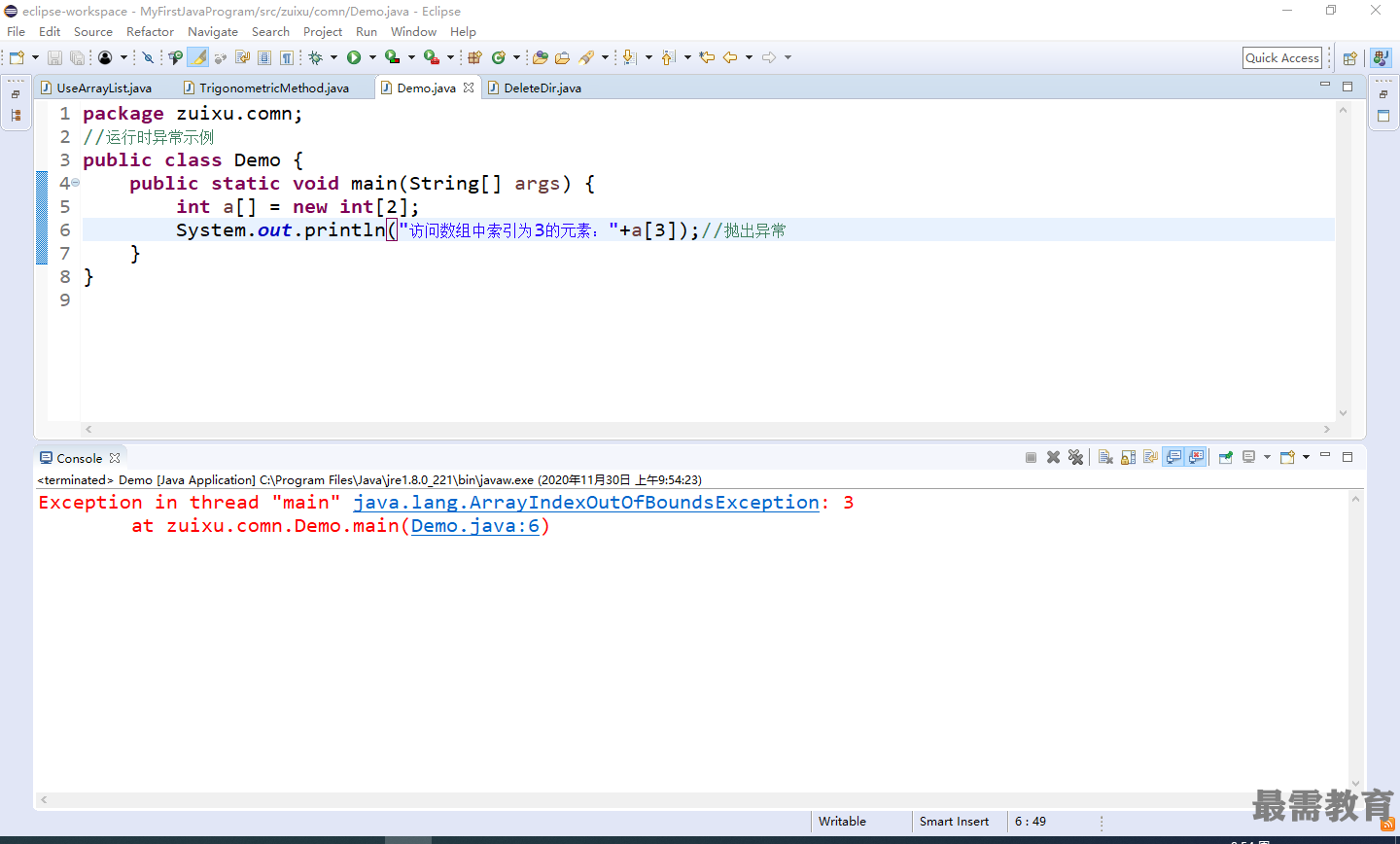1400x844 pixels.
Task: Click the Quick Access search field
Action: [1282, 58]
